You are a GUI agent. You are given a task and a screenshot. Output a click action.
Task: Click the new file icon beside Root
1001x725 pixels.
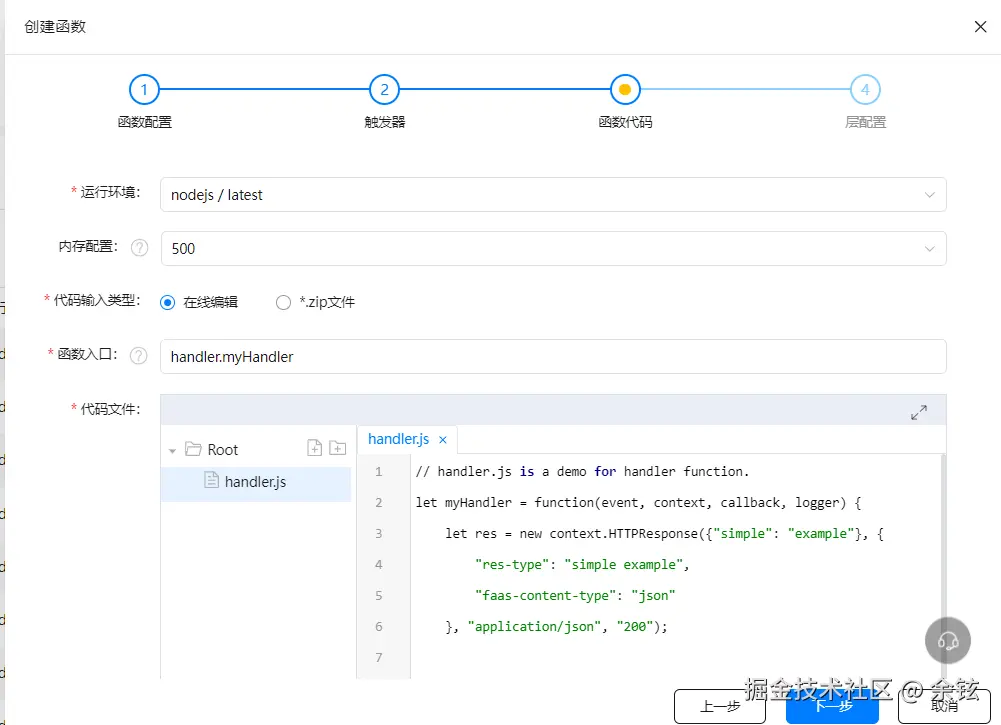[315, 448]
